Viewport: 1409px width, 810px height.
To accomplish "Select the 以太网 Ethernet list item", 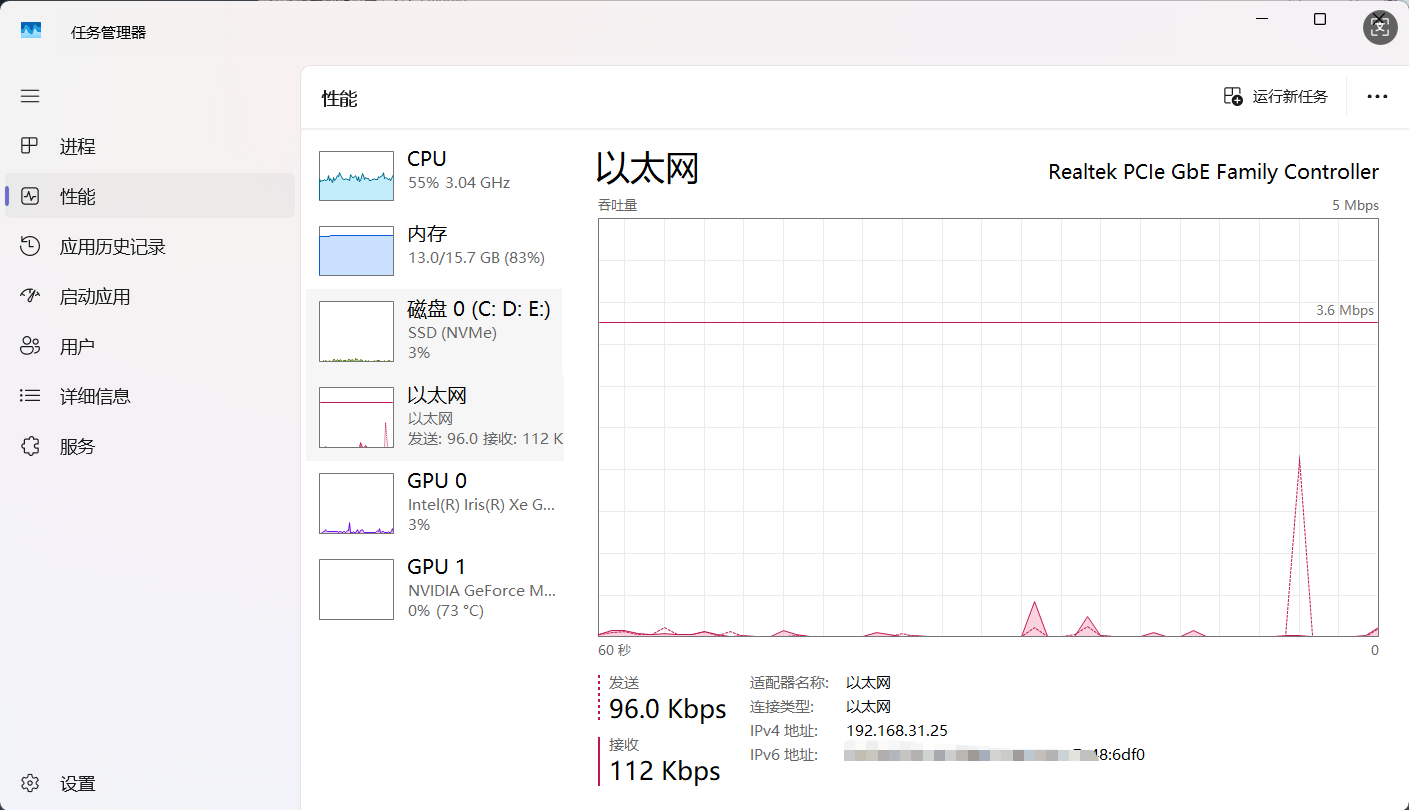I will click(x=435, y=416).
